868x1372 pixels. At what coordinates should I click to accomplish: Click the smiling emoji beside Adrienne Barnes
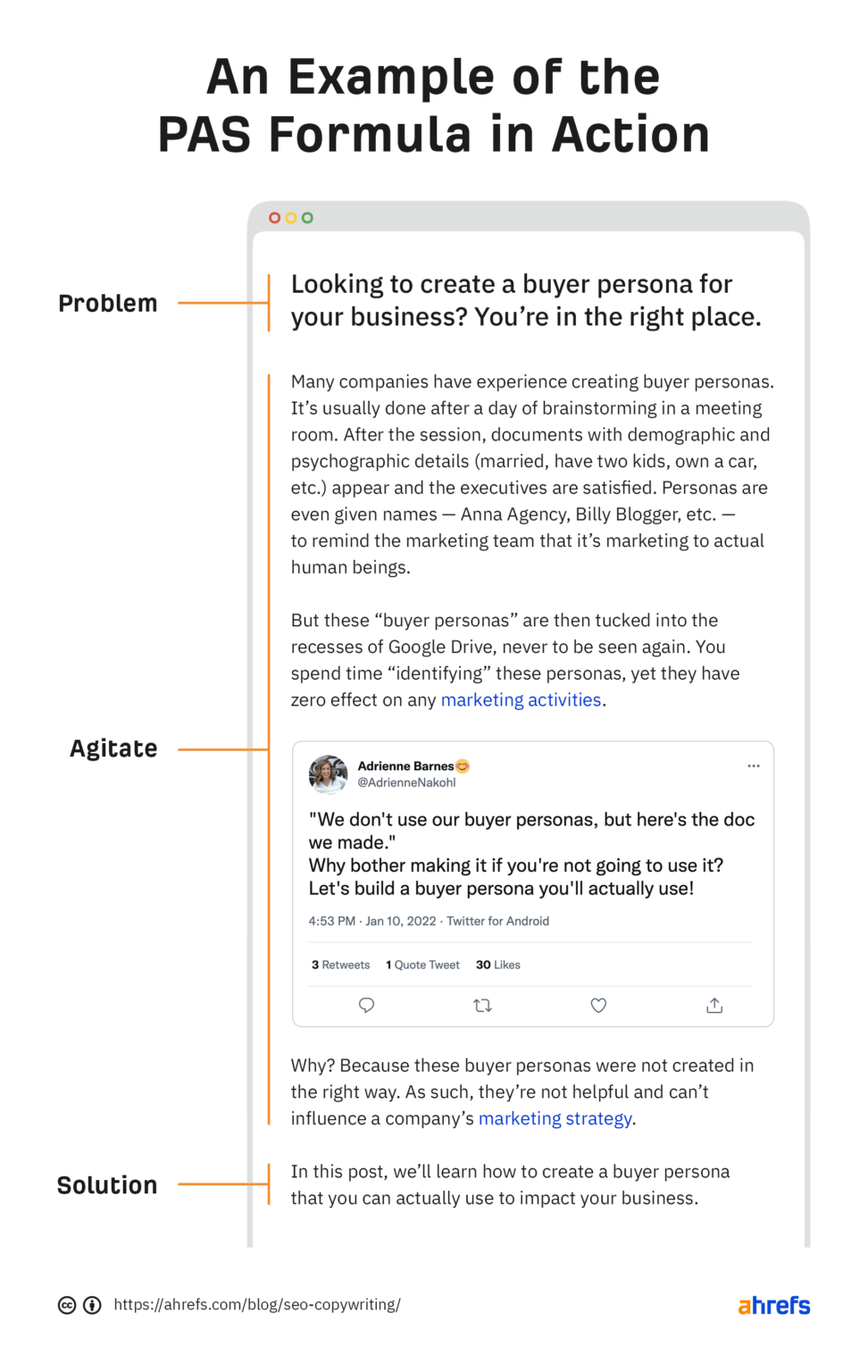click(x=462, y=765)
